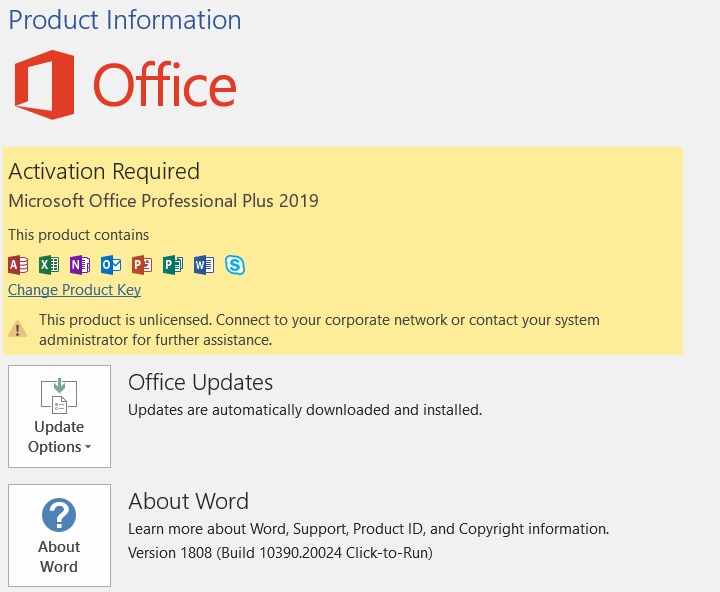720x592 pixels.
Task: Click the OneNote app icon
Action: 80,265
